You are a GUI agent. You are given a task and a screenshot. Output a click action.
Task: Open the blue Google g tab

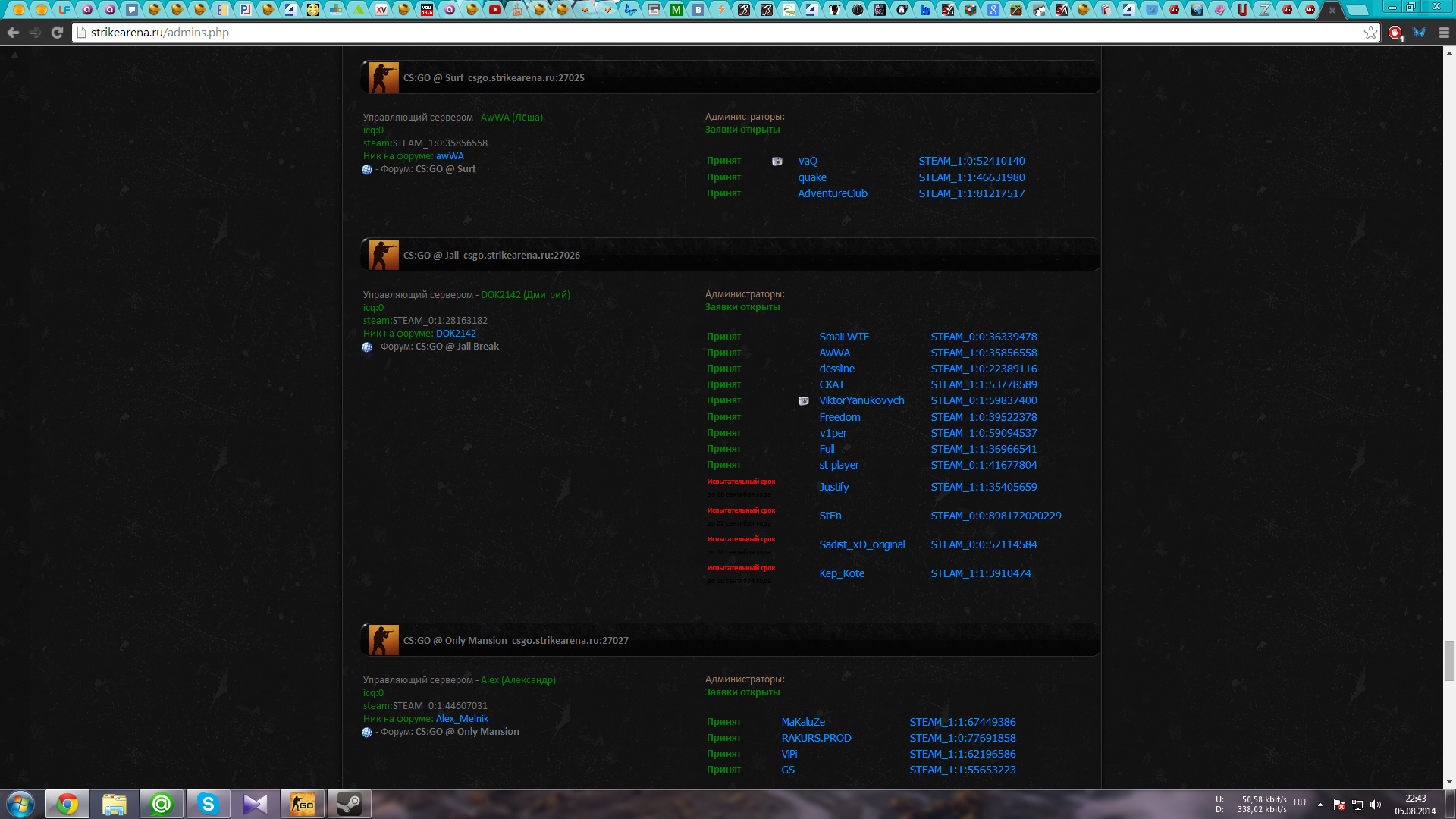point(993,10)
